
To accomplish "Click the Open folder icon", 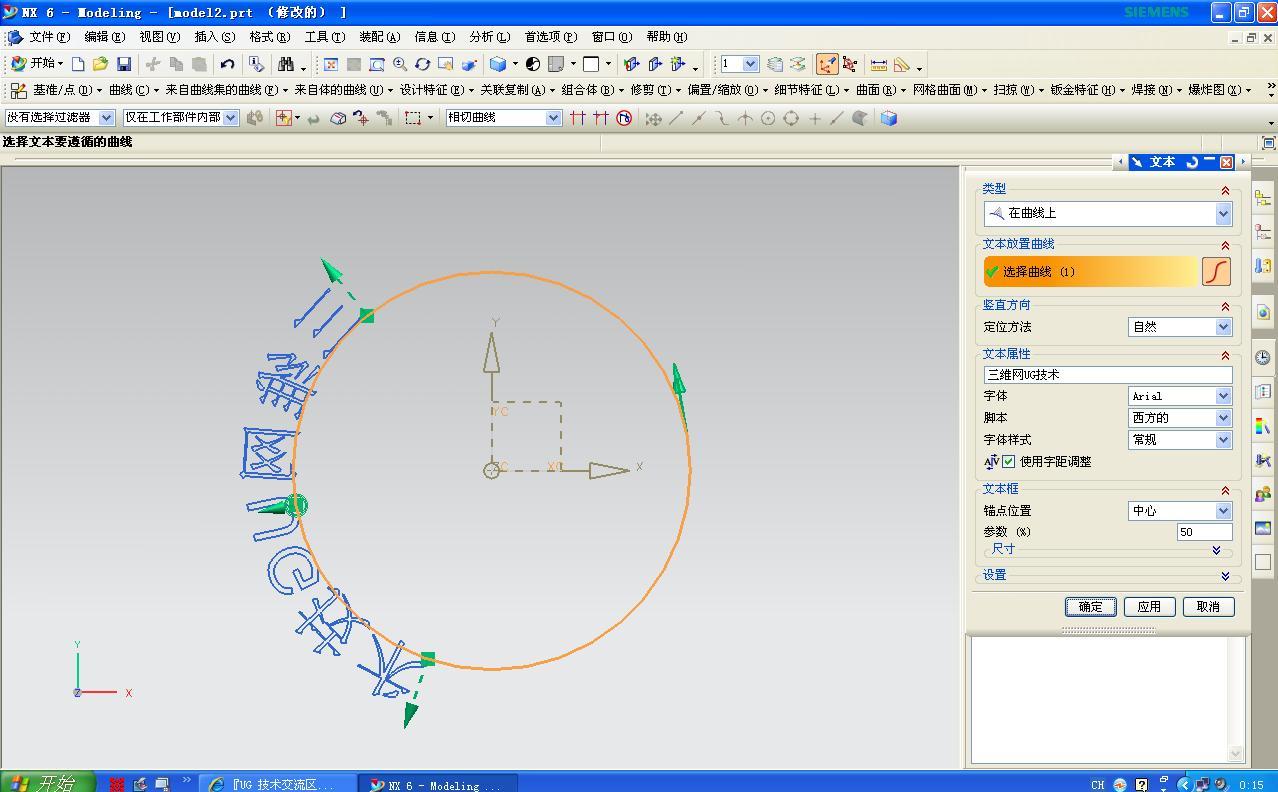I will pyautogui.click(x=100, y=64).
